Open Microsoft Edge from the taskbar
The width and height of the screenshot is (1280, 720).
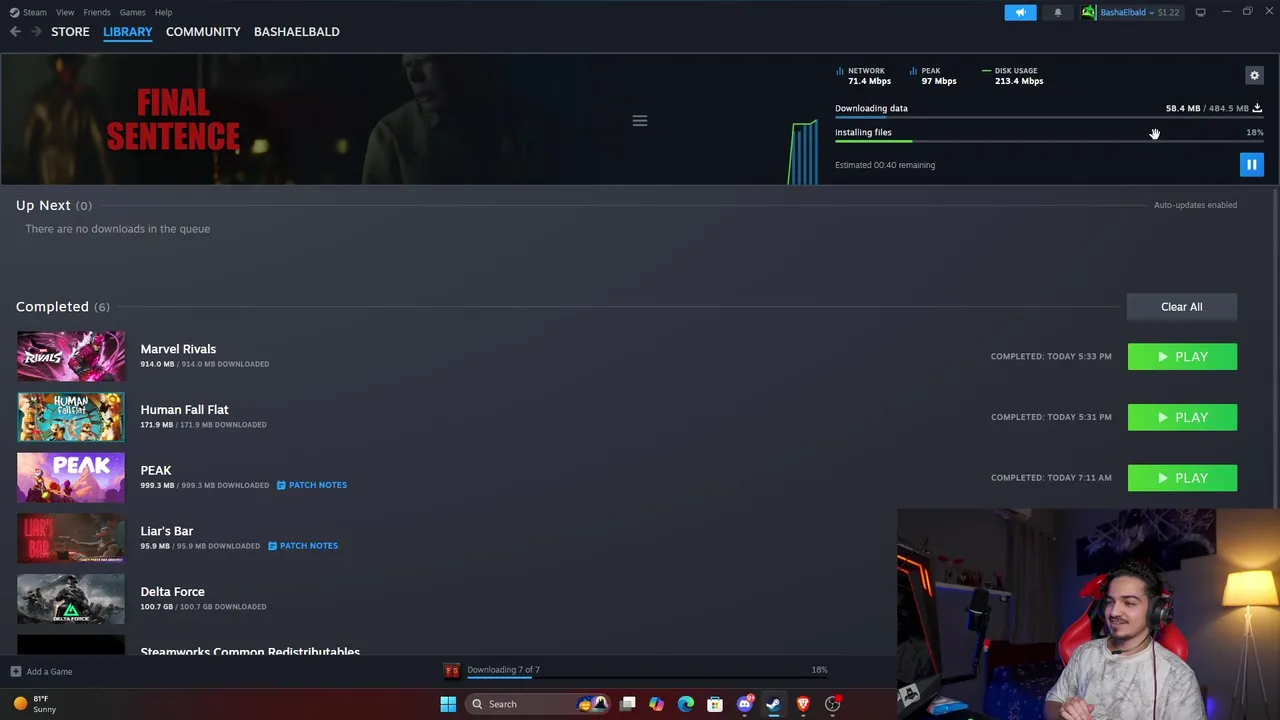[685, 704]
